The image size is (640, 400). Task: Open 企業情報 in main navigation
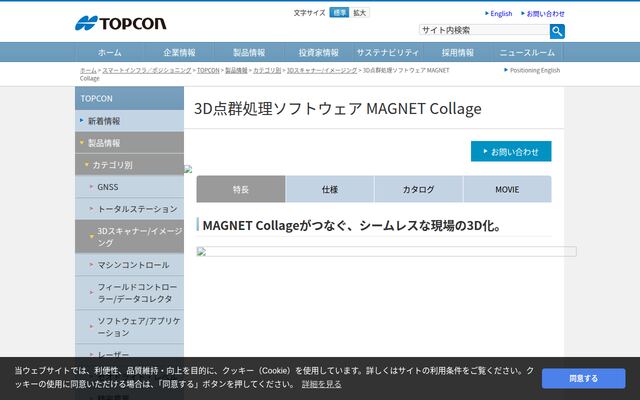pyautogui.click(x=179, y=52)
